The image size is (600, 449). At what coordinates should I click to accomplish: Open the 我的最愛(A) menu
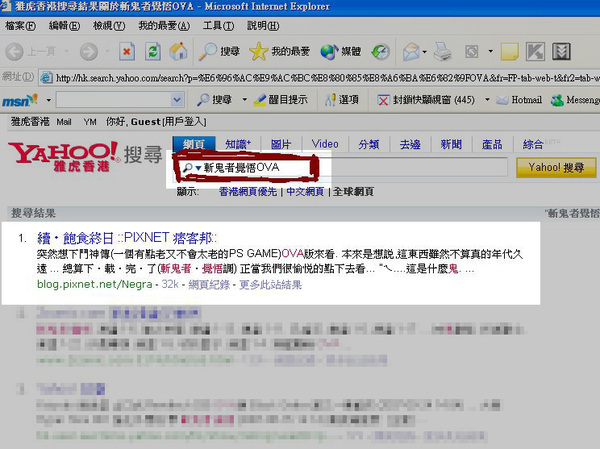pyautogui.click(x=164, y=26)
